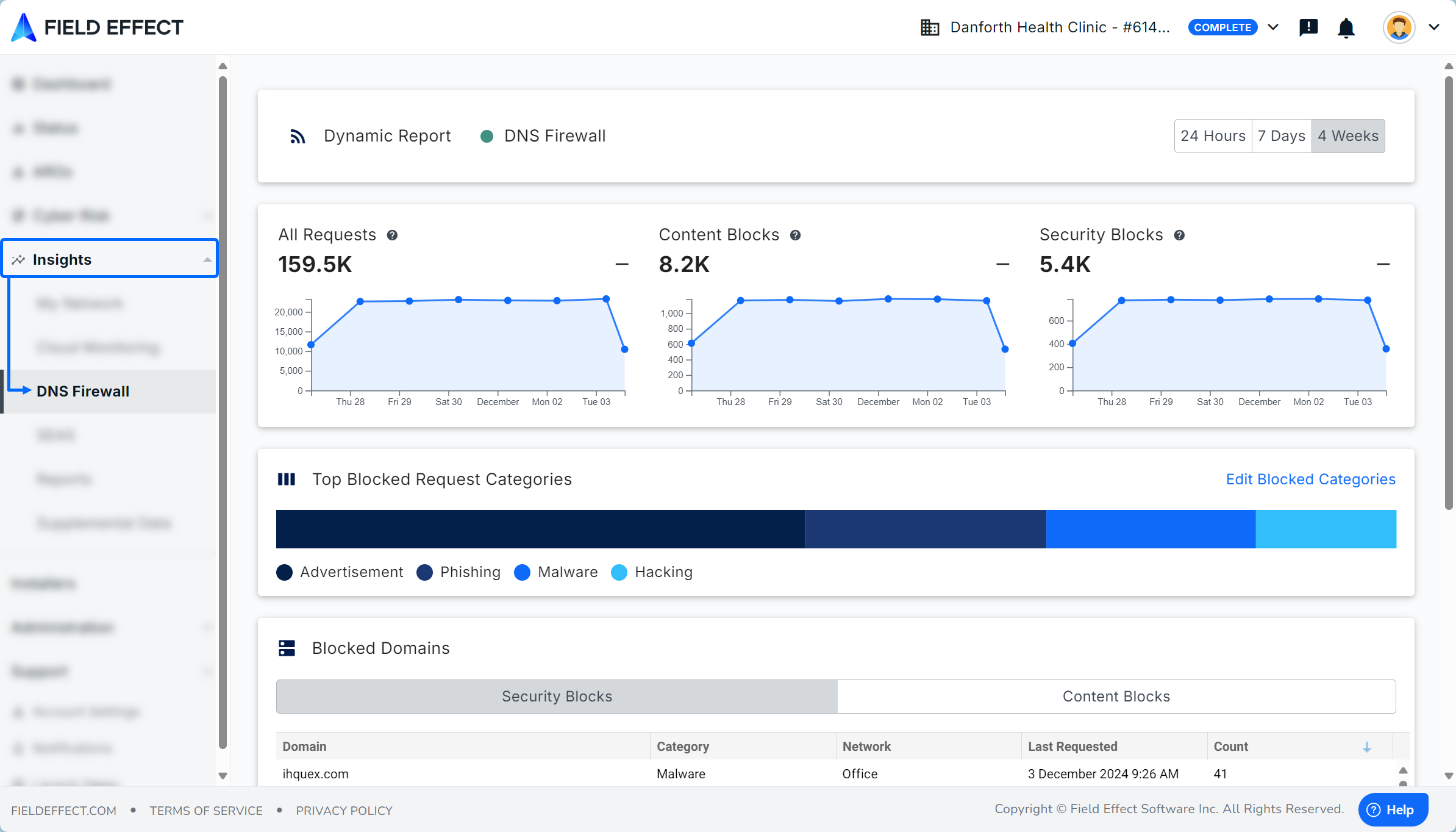Viewport: 1456px width, 832px height.
Task: Open the organization selector dropdown chevron
Action: (x=1273, y=27)
